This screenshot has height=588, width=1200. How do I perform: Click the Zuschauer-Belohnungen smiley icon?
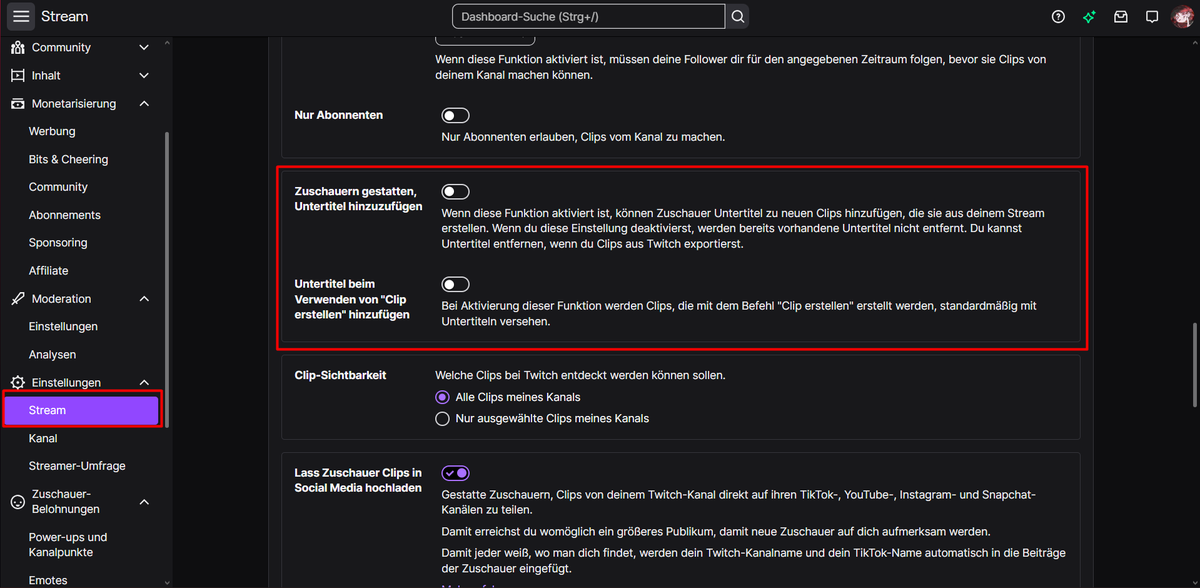click(x=17, y=502)
